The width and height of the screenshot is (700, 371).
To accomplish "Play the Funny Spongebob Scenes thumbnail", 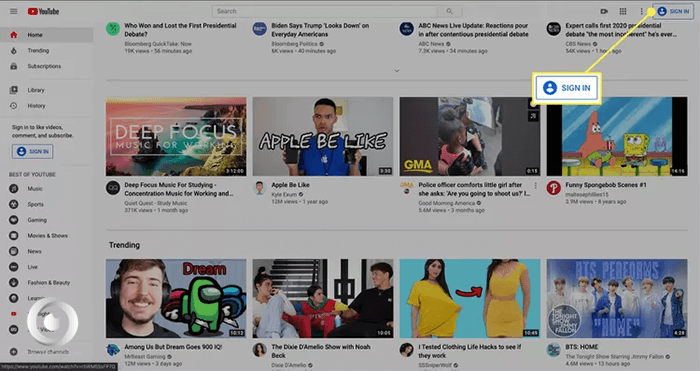I will click(617, 137).
